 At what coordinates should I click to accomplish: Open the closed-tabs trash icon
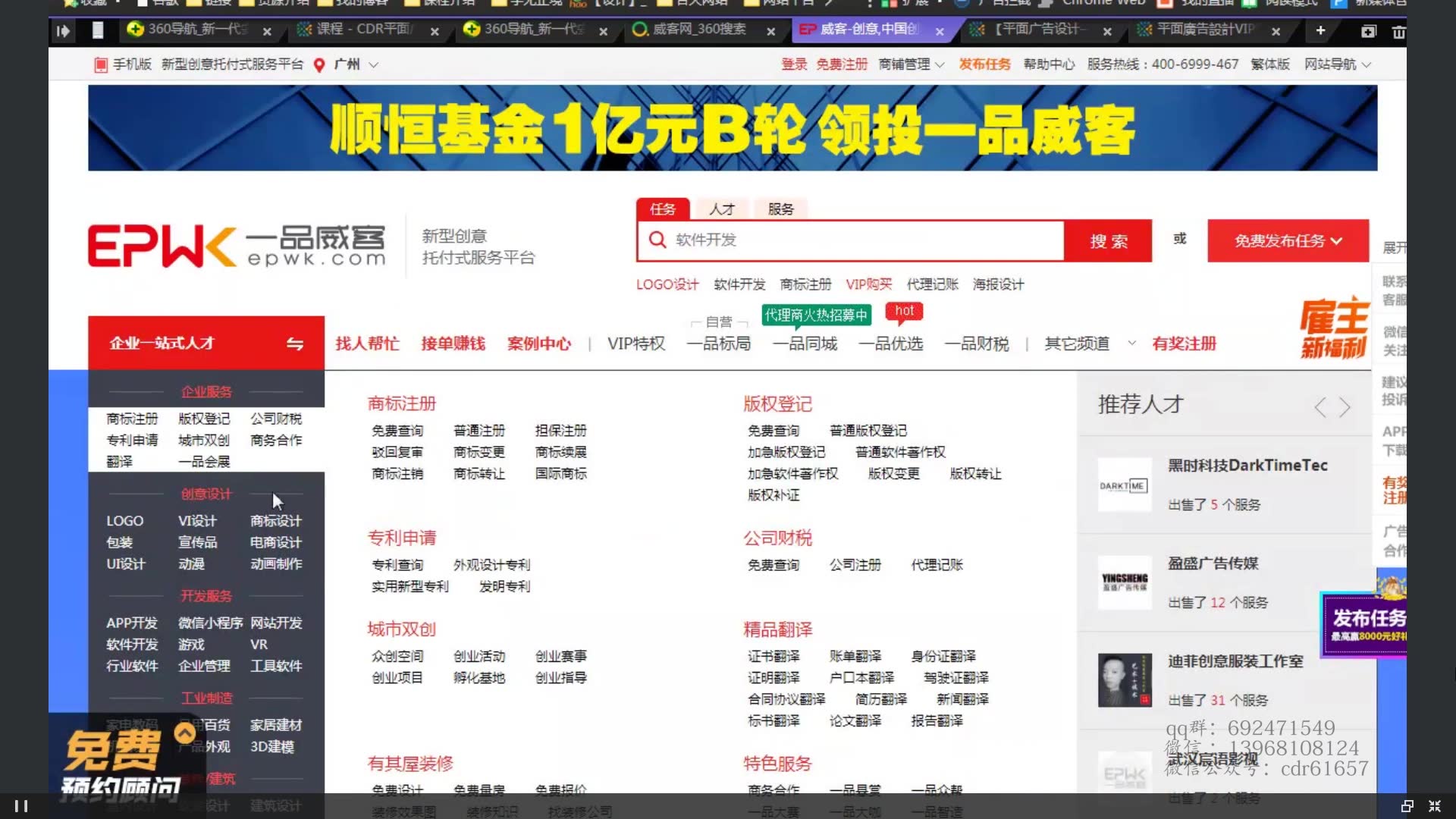(1398, 32)
